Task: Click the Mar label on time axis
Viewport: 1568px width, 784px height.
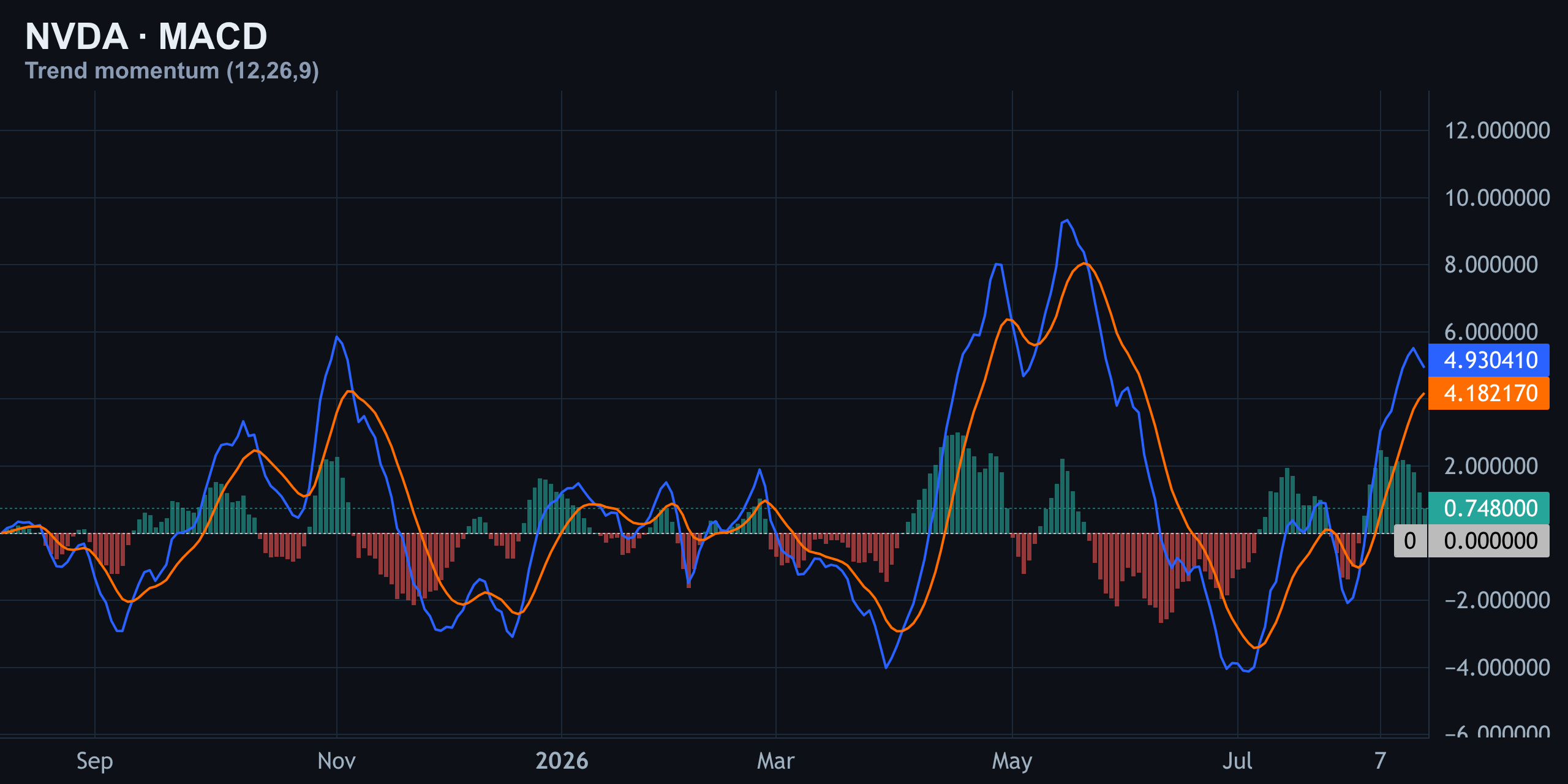Action: coord(775,761)
